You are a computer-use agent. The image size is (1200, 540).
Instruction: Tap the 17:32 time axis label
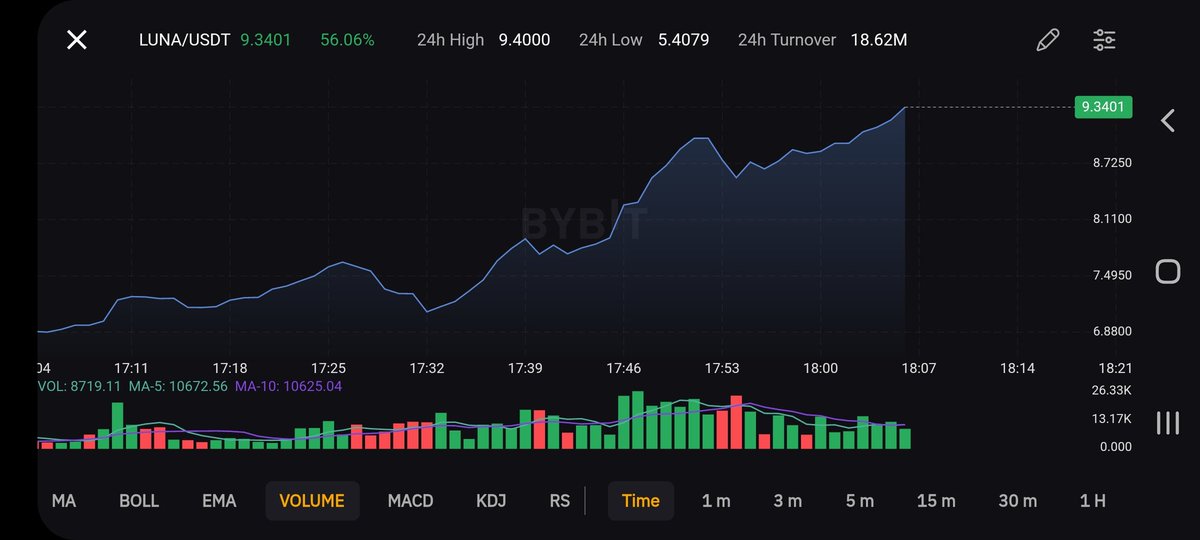coord(427,368)
